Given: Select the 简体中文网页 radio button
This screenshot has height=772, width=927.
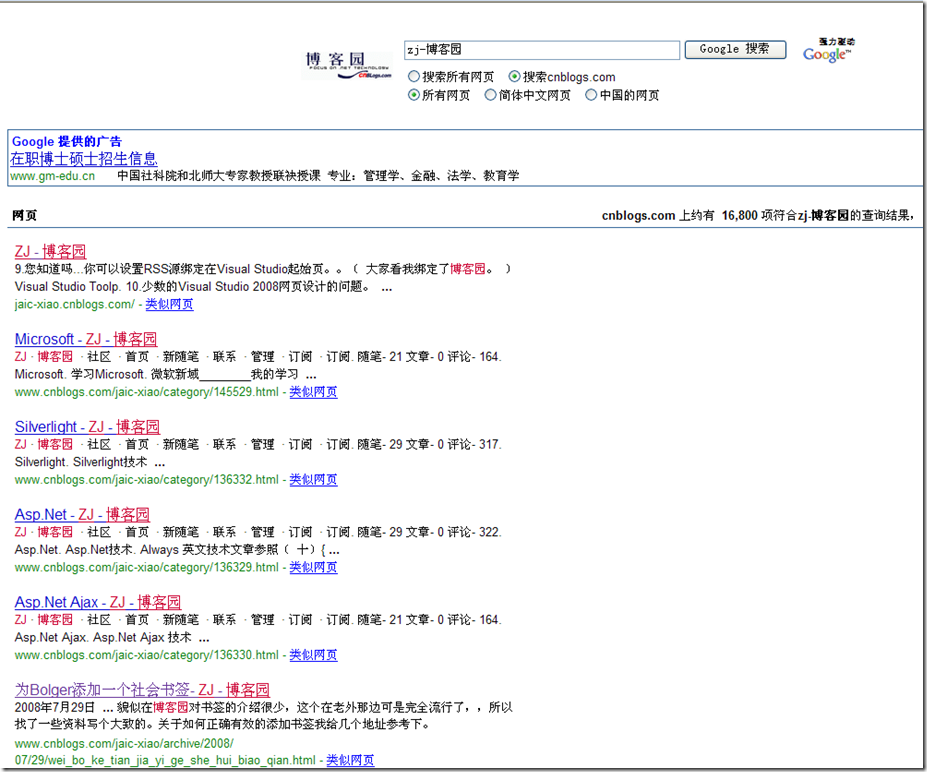Looking at the screenshot, I should 490,95.
